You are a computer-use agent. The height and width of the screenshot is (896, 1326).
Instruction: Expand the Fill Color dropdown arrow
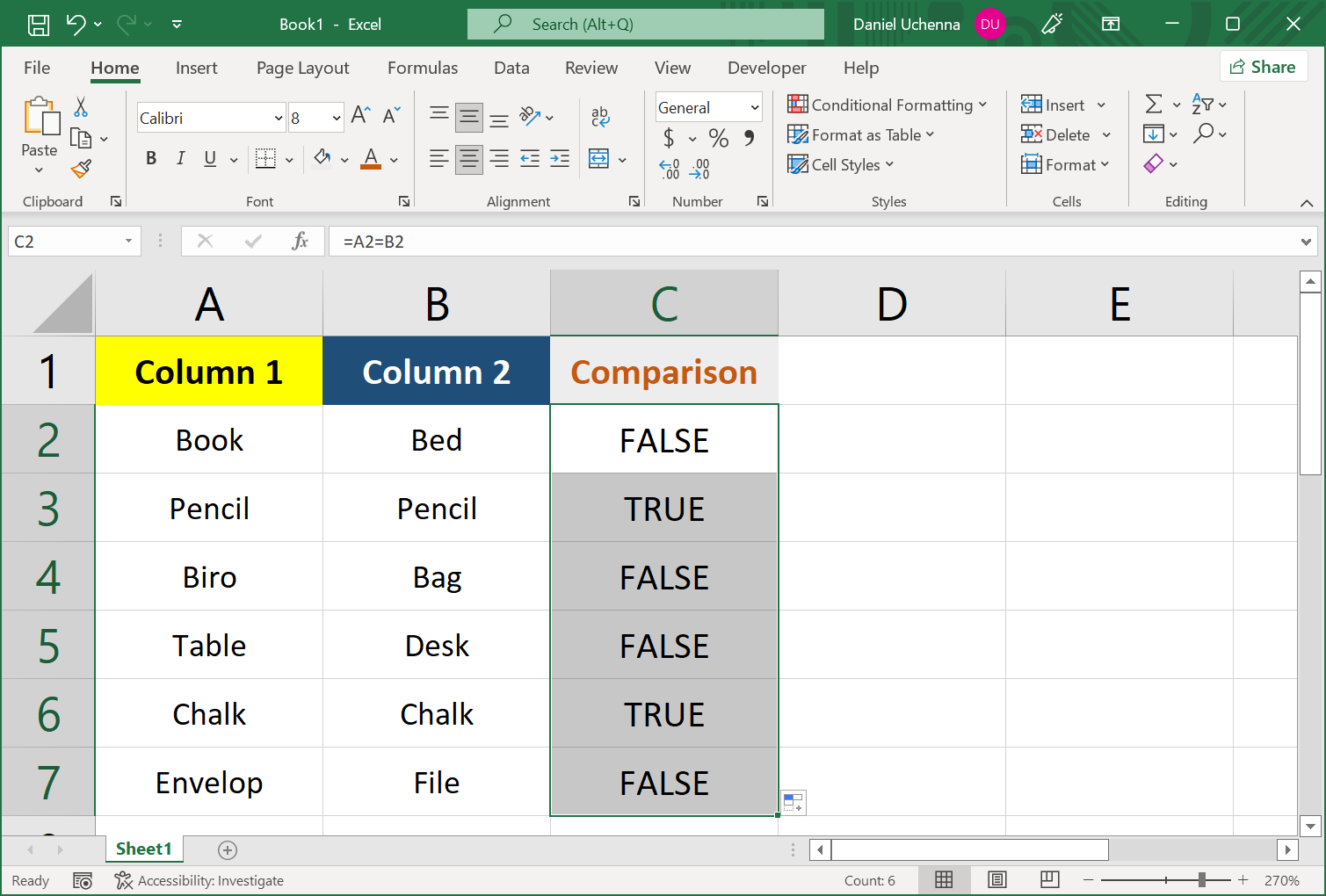pyautogui.click(x=344, y=159)
